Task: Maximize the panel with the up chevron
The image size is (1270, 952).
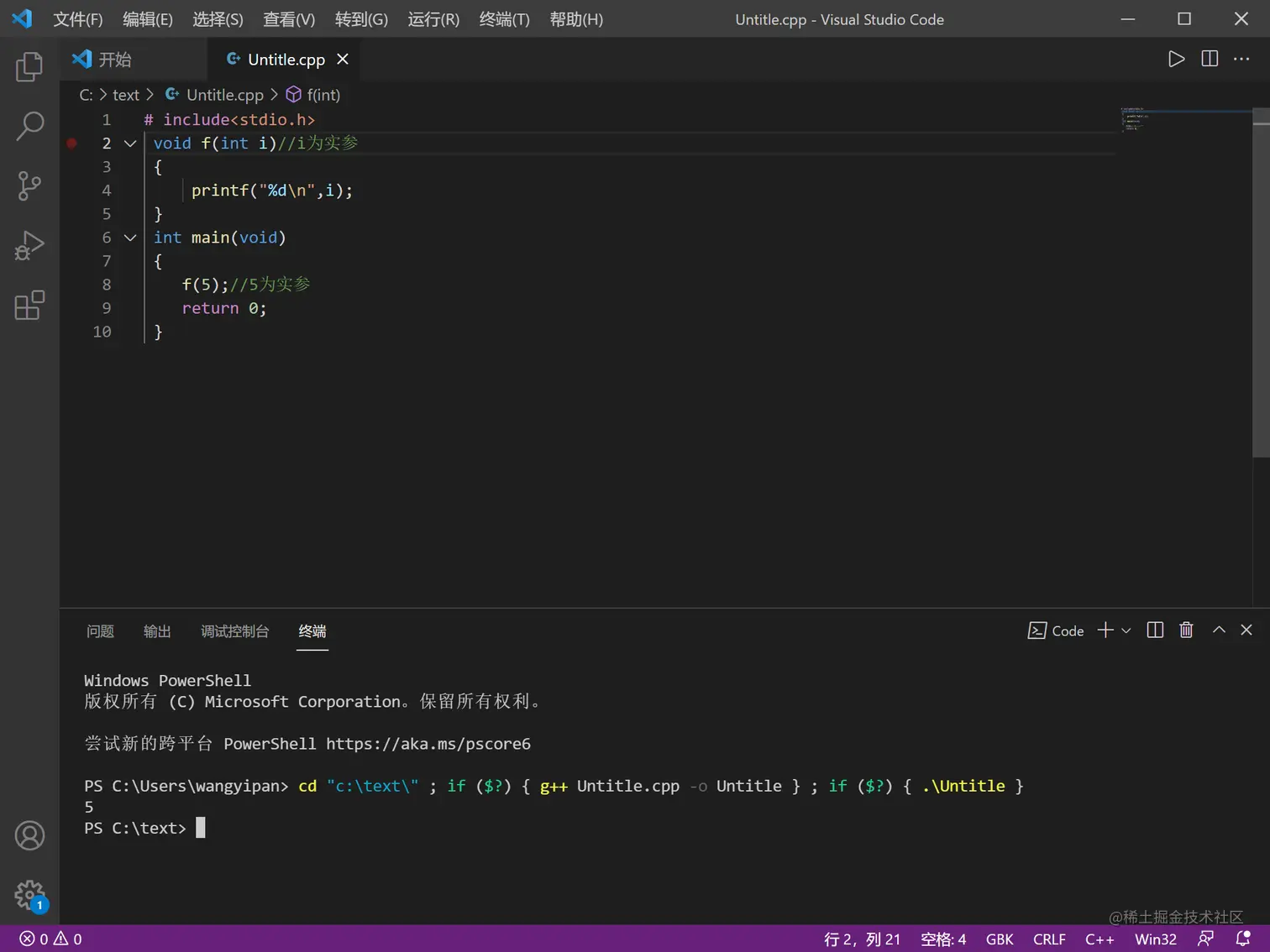Action: 1219,630
